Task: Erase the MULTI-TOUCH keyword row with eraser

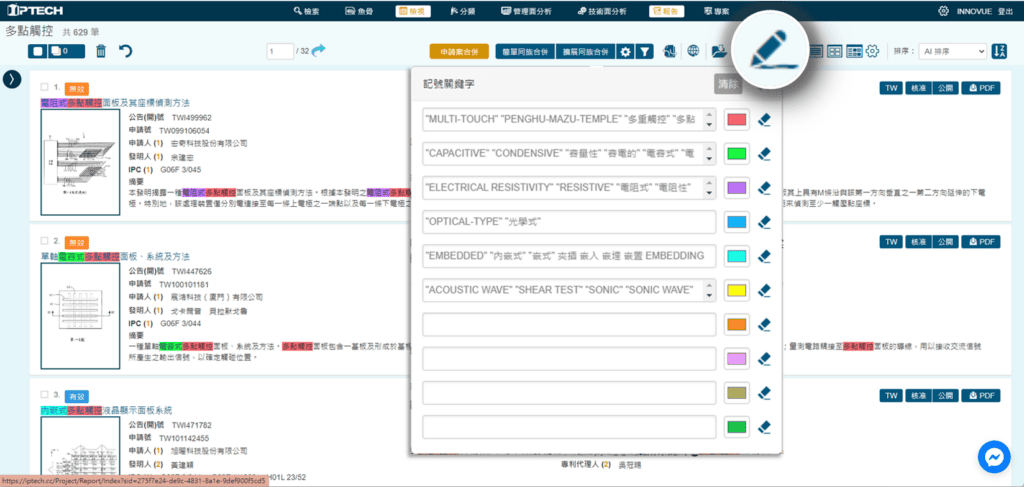Action: 764,120
